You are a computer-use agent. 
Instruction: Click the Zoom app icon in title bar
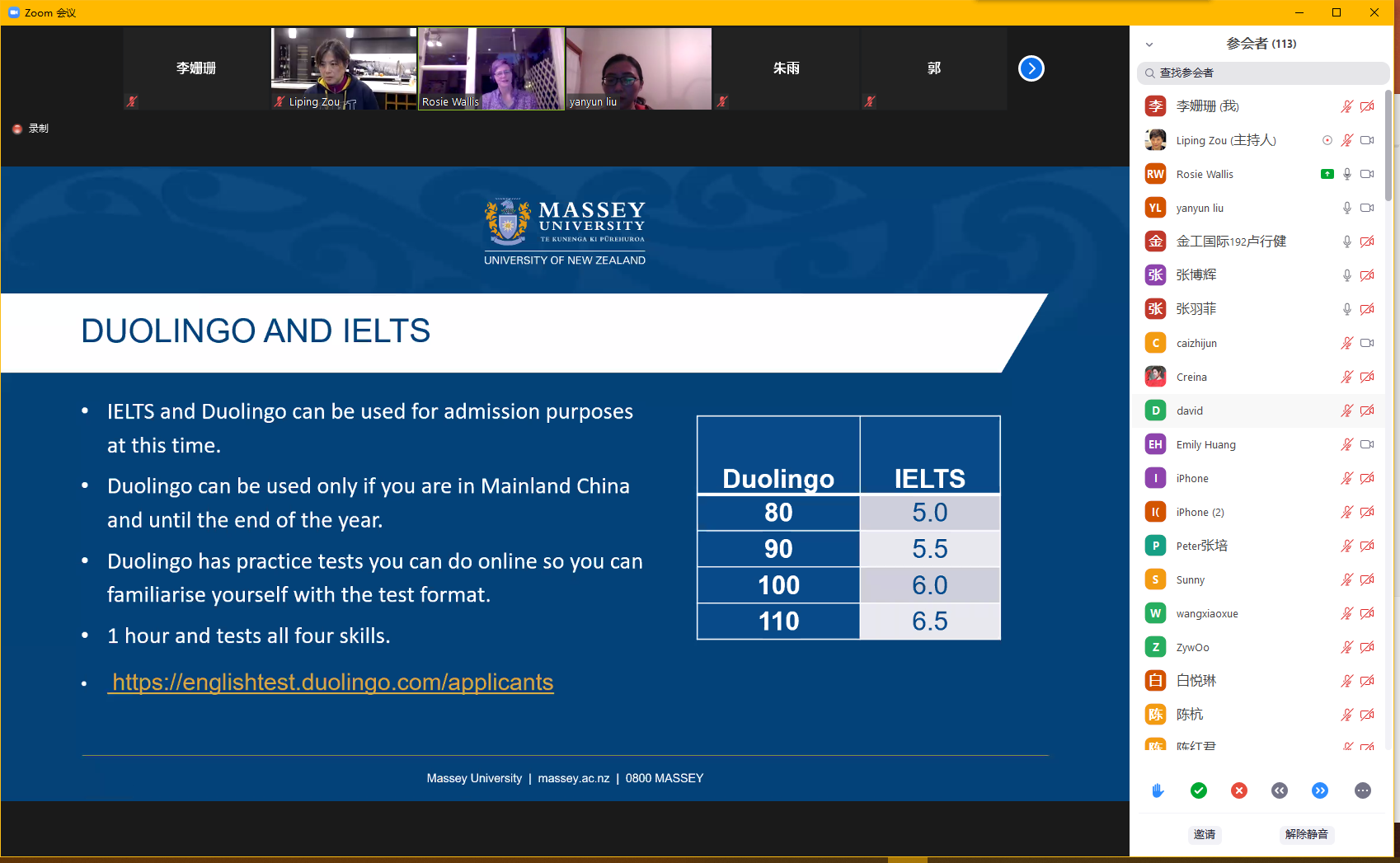coord(14,12)
